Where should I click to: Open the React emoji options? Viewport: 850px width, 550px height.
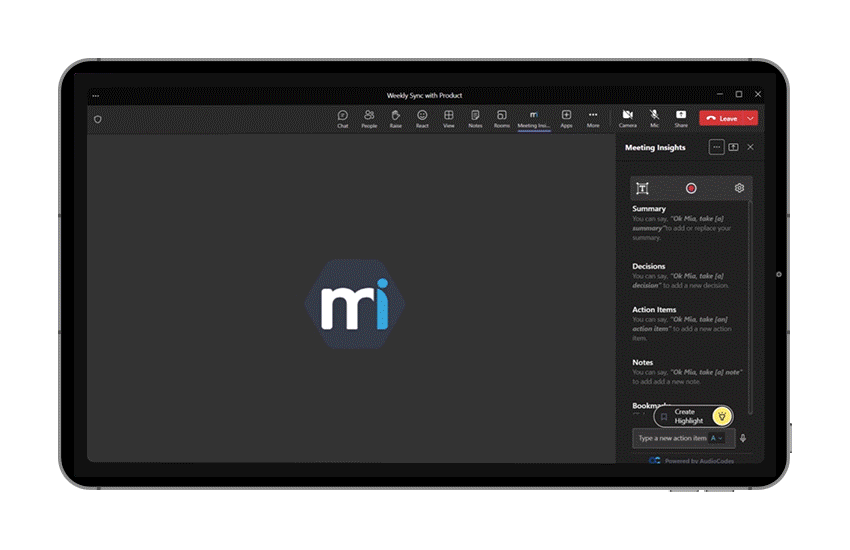click(422, 118)
